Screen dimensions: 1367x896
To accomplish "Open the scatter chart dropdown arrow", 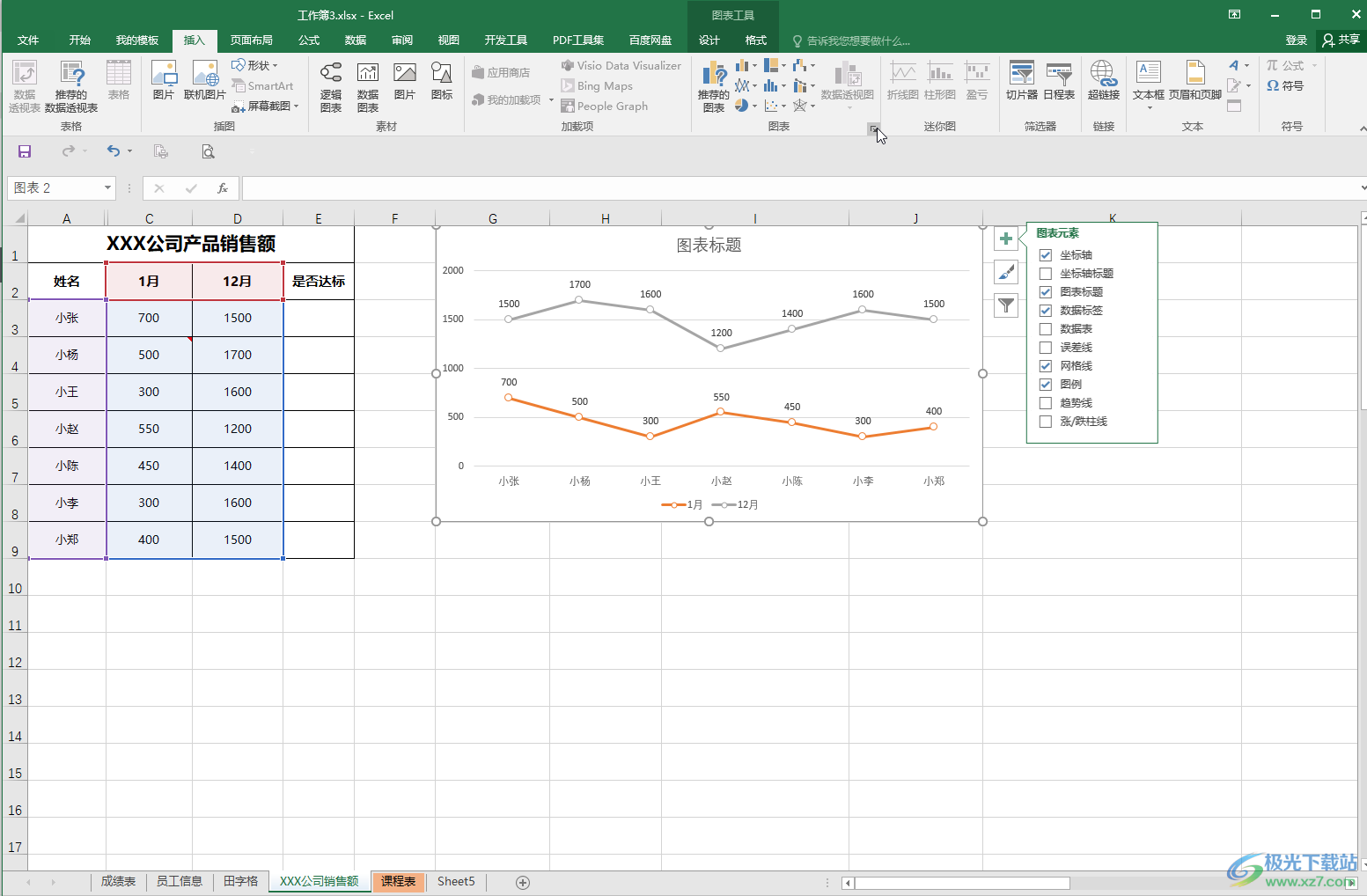I will tap(785, 106).
